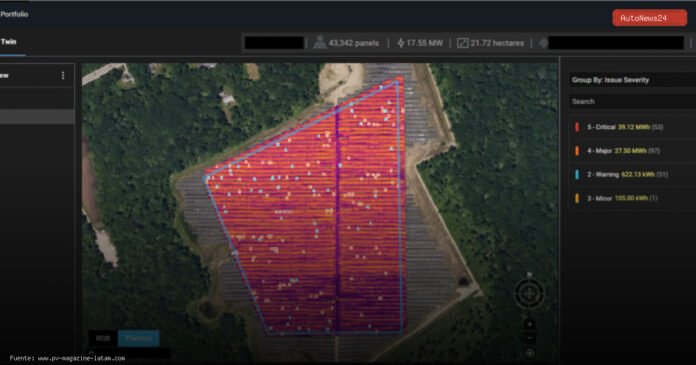Click the orange 3 - Minor severity swatch
Image resolution: width=696 pixels, height=365 pixels.
[x=577, y=198]
